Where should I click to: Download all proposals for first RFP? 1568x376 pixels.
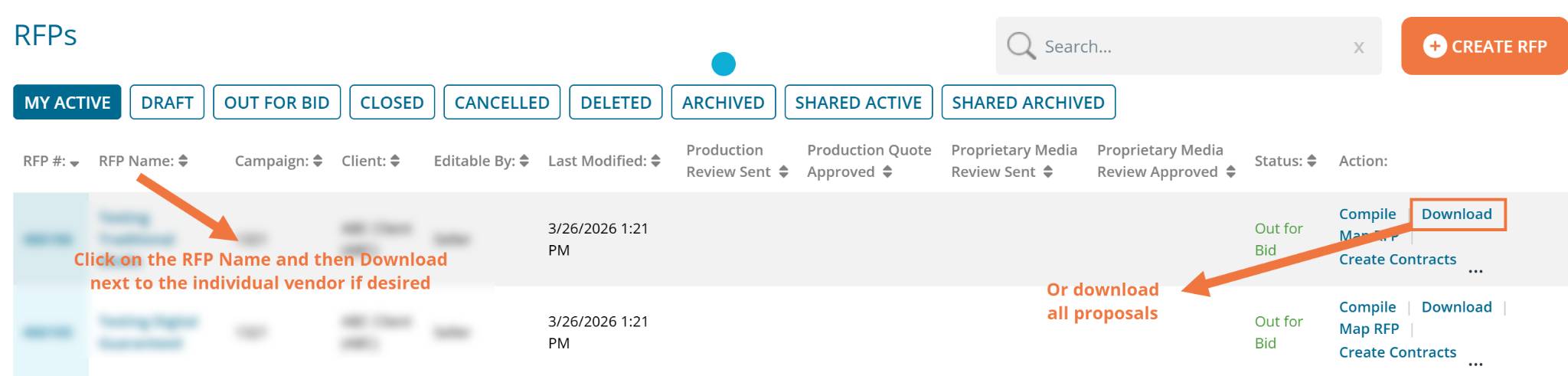point(1456,214)
